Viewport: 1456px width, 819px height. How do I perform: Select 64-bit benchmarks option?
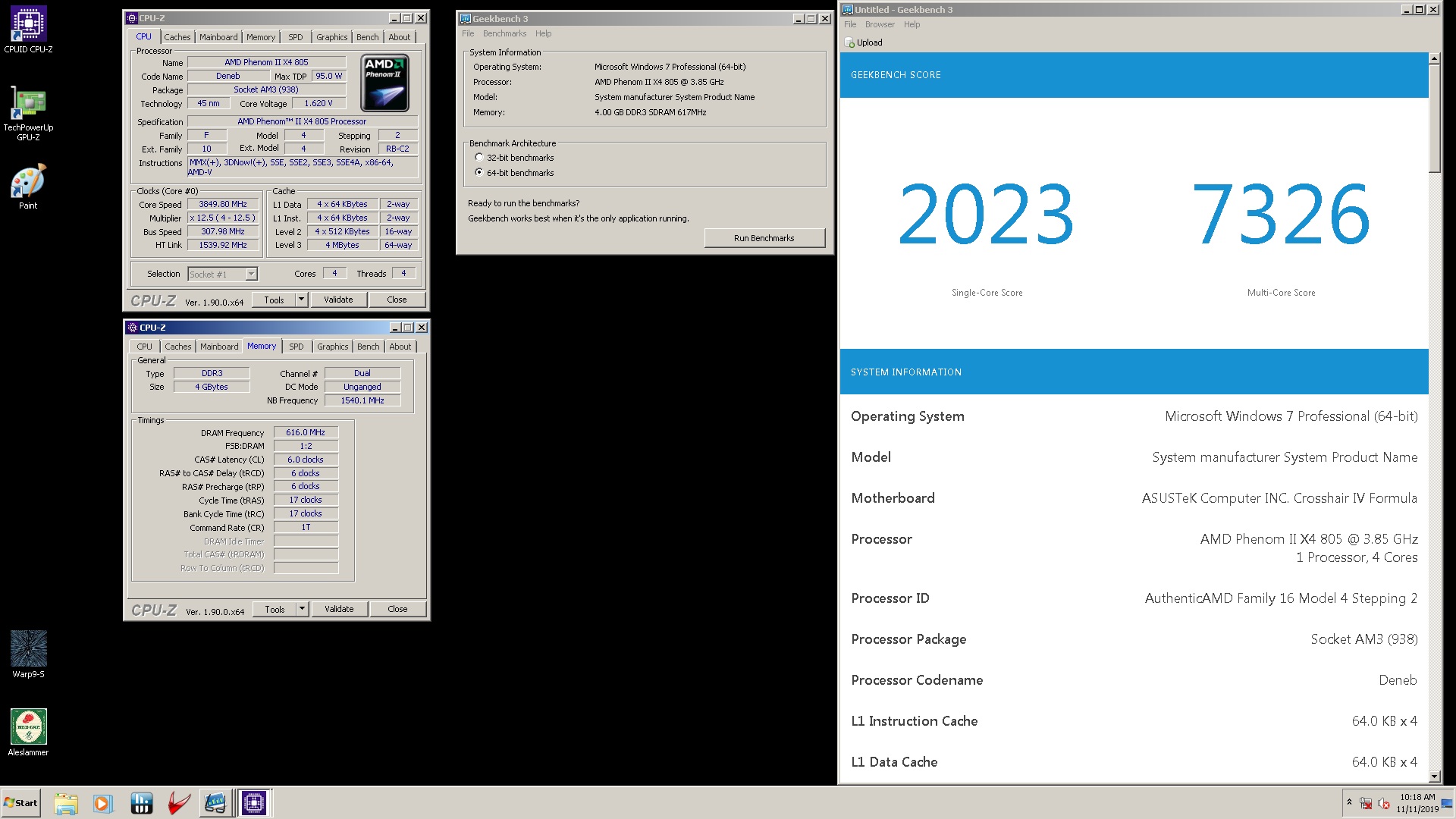(x=479, y=173)
